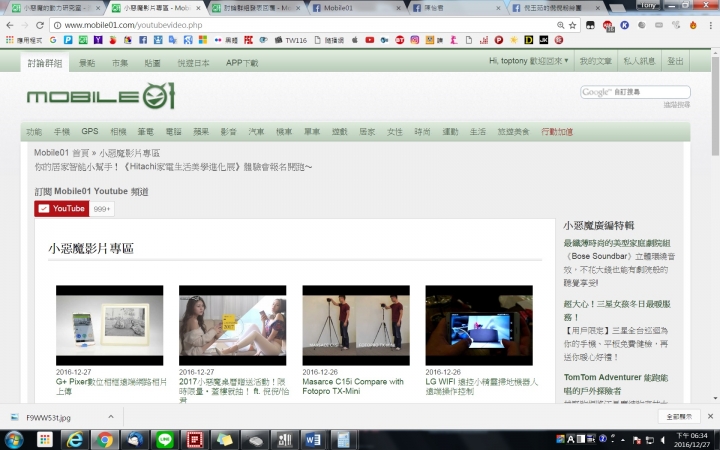Click the Mobile01 logo
The image size is (720, 450).
point(101,96)
